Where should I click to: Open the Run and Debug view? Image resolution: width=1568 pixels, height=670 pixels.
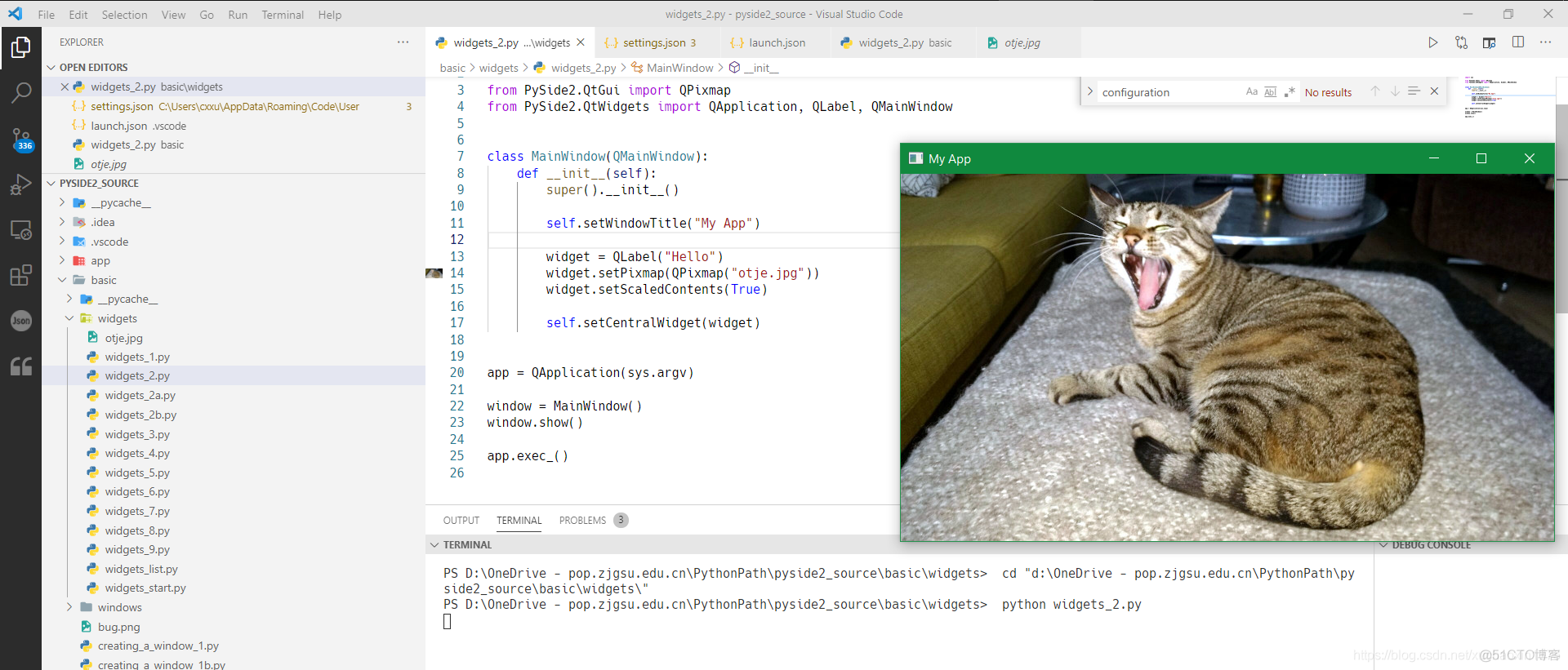[20, 184]
